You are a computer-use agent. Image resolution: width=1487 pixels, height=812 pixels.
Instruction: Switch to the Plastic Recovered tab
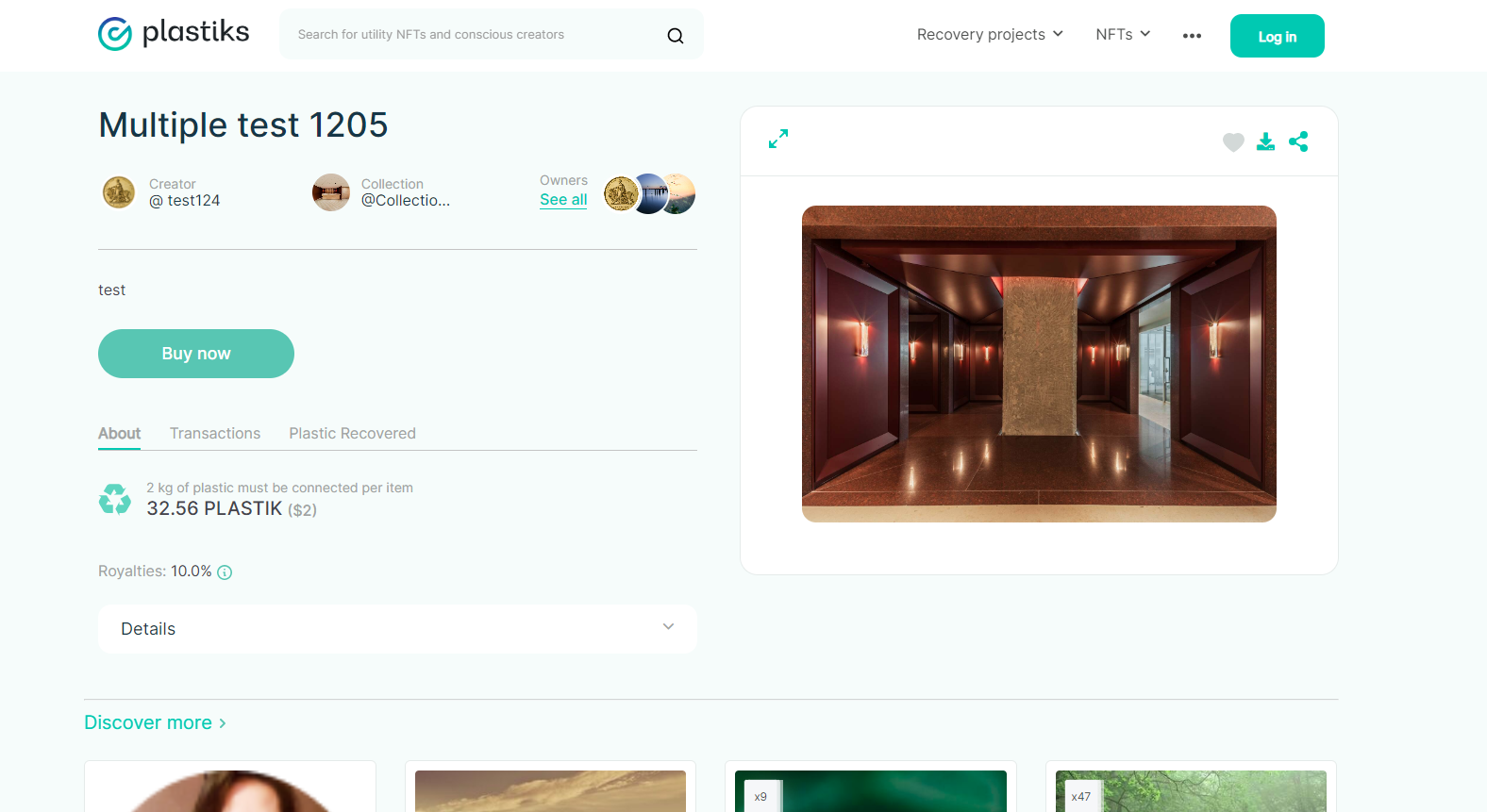[x=353, y=434]
